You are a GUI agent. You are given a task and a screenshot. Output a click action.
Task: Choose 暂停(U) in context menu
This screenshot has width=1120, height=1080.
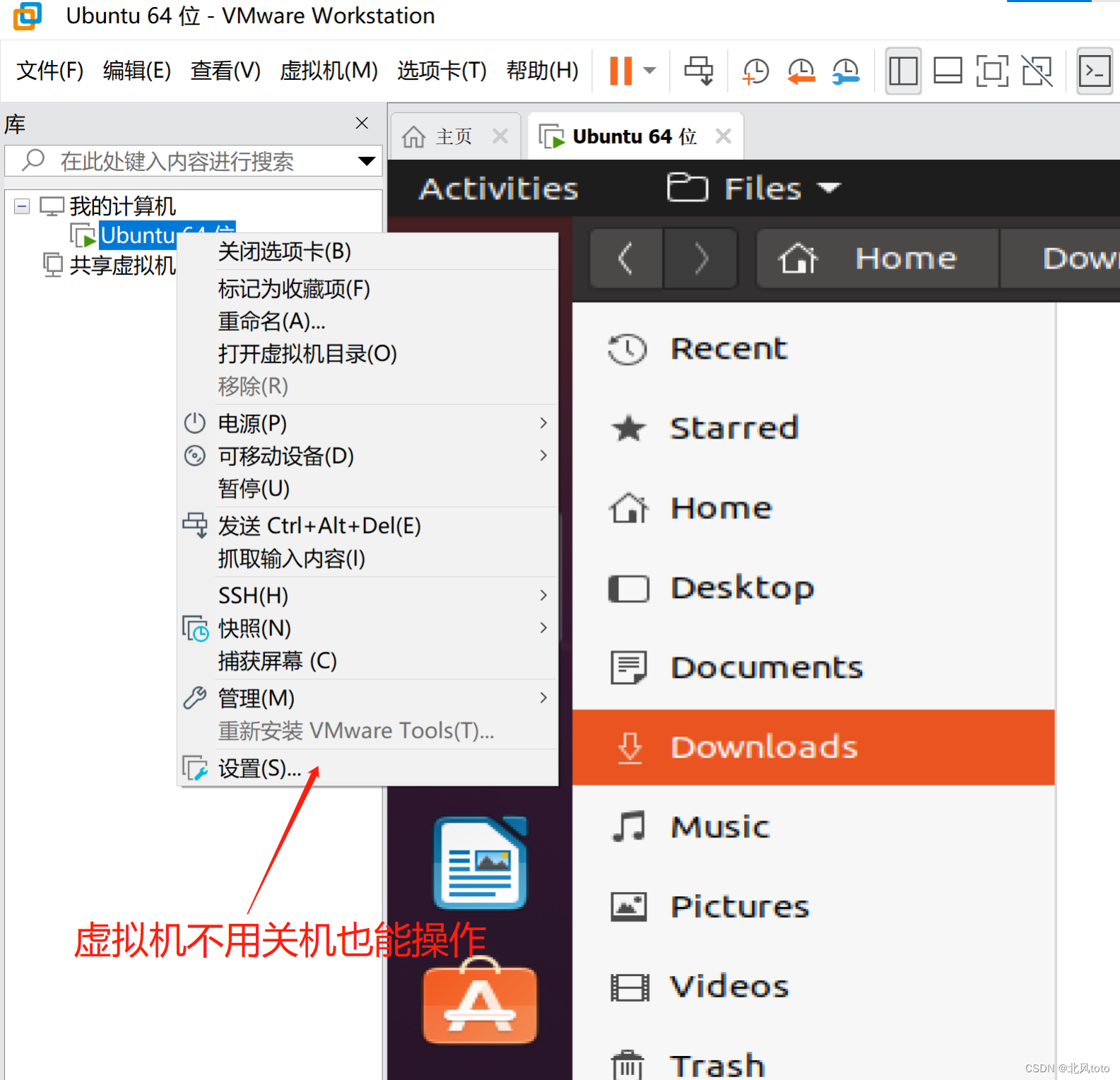(x=367, y=488)
